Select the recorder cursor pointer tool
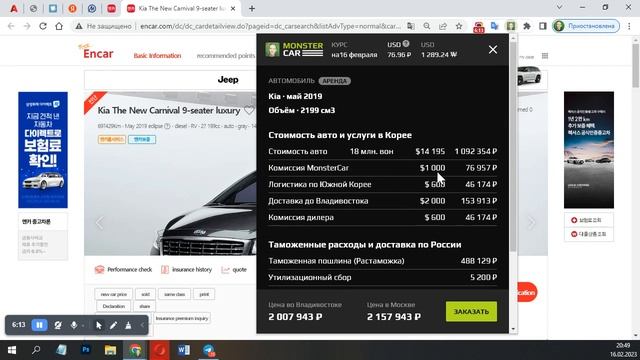640x360 pixels. click(x=98, y=325)
